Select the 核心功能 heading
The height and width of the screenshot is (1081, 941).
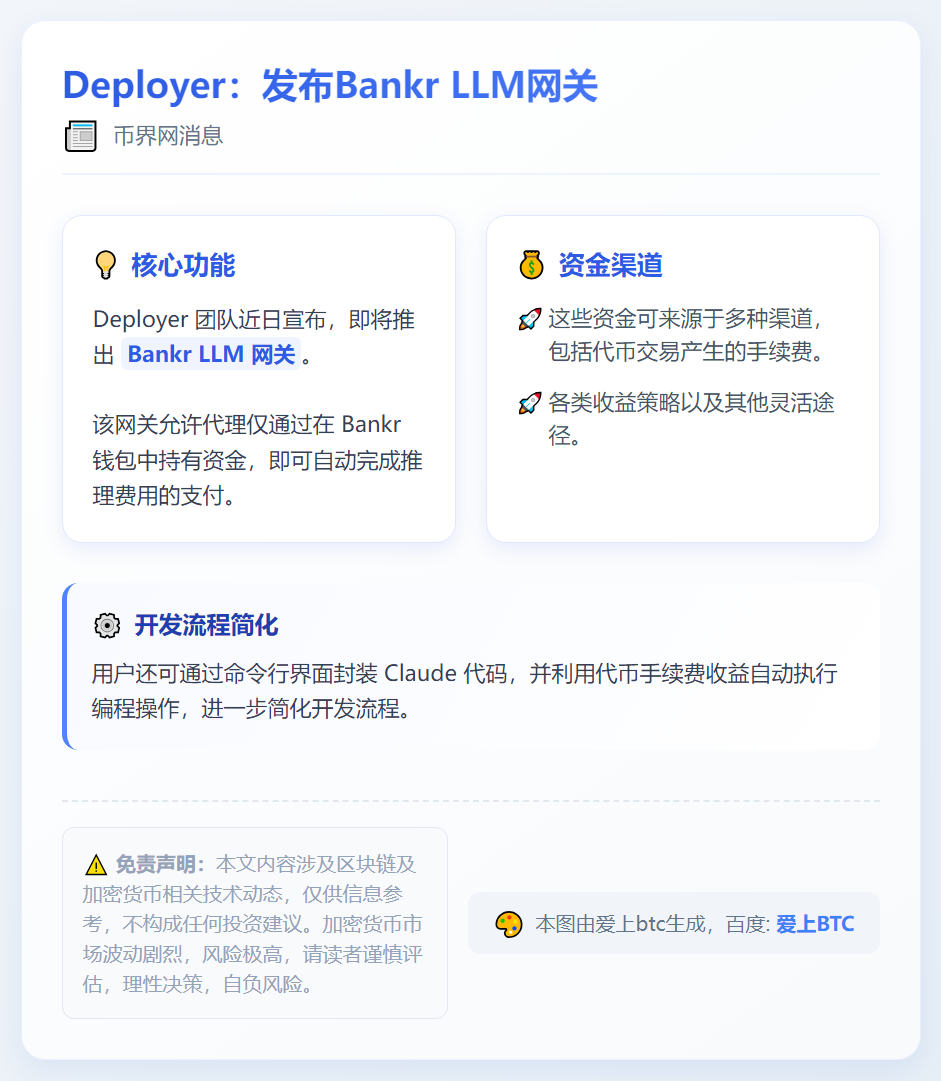pyautogui.click(x=183, y=265)
